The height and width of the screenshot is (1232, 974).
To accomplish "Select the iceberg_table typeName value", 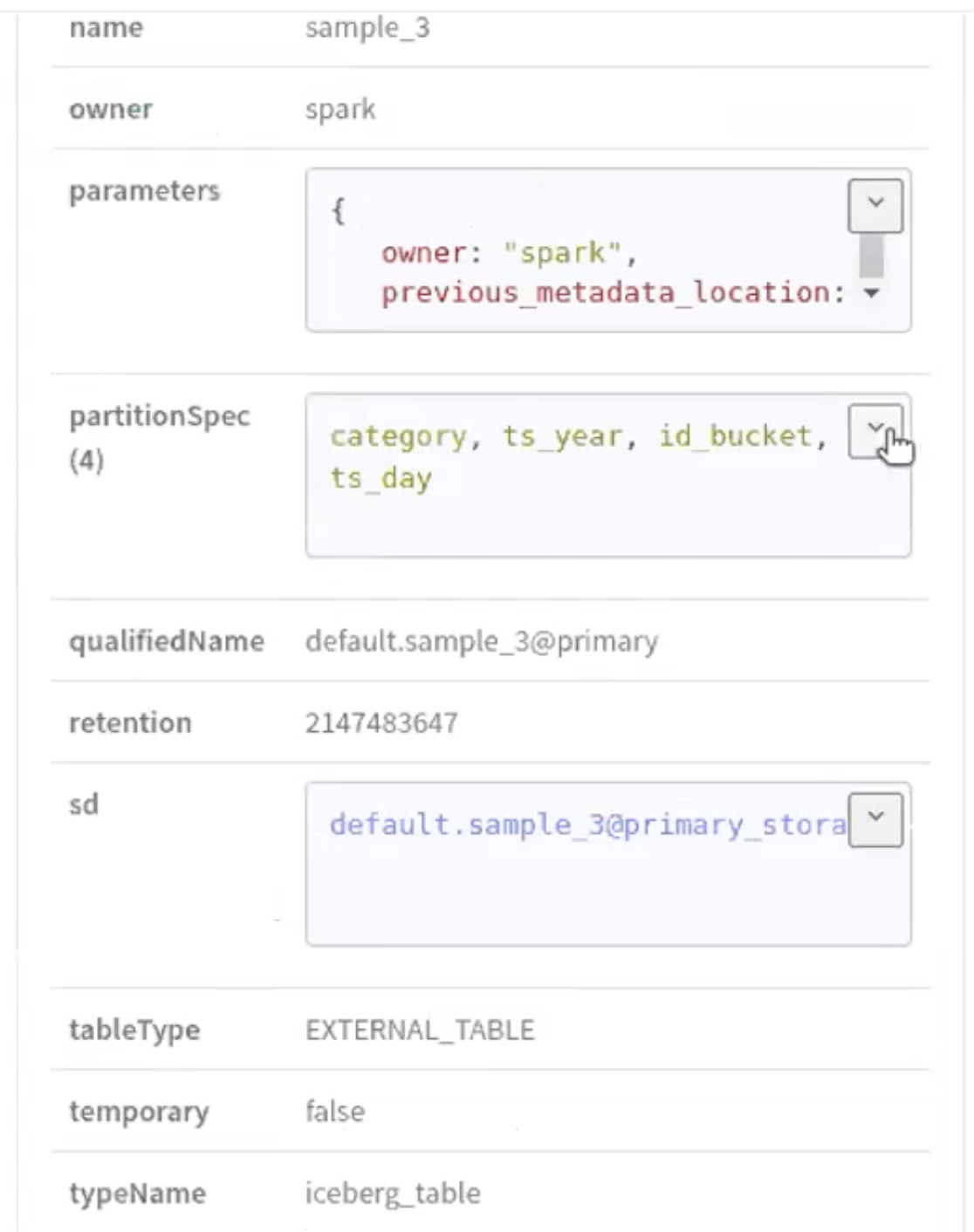I will (x=393, y=1194).
